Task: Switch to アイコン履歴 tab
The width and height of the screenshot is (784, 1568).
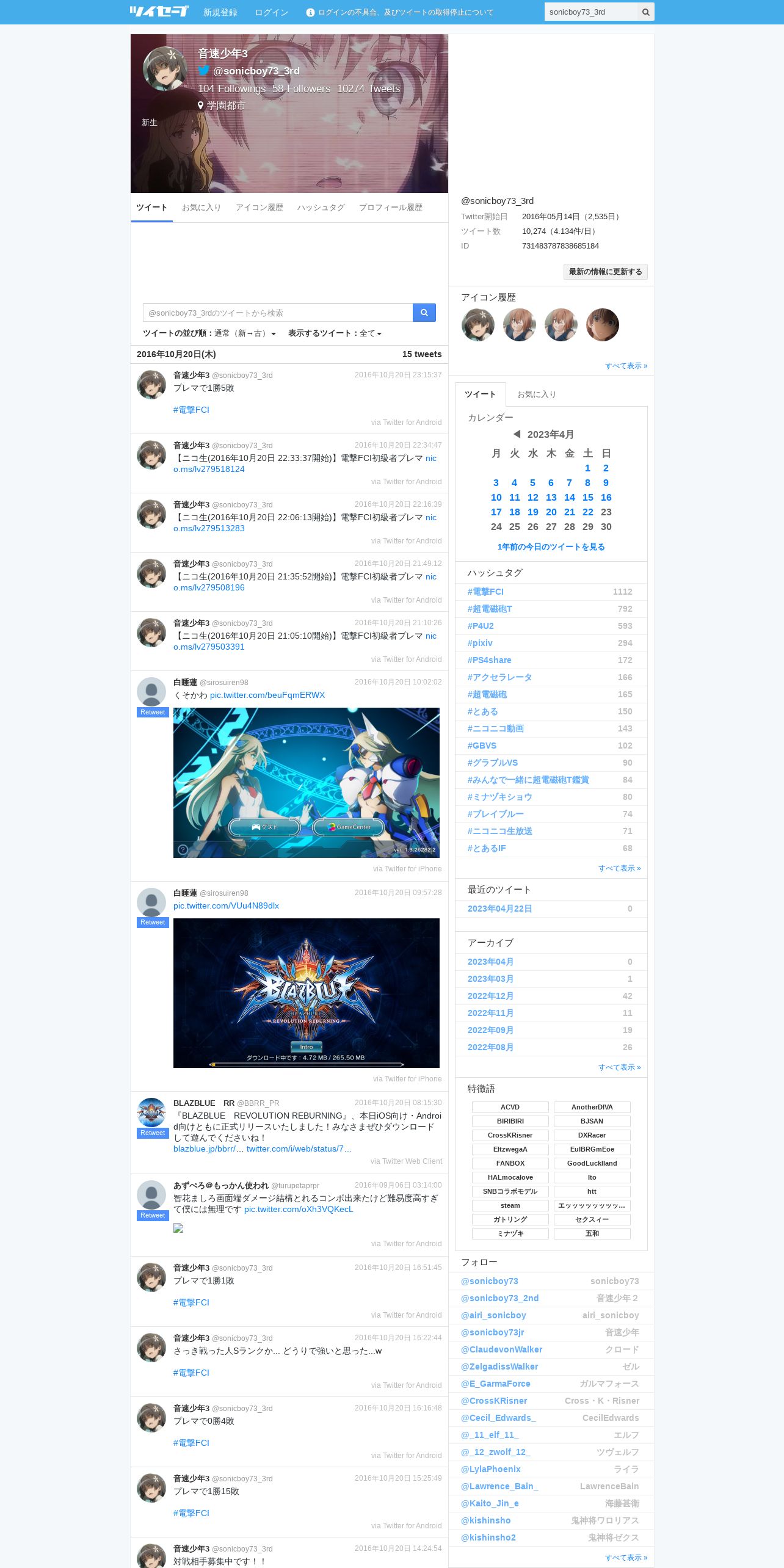Action: pyautogui.click(x=260, y=208)
